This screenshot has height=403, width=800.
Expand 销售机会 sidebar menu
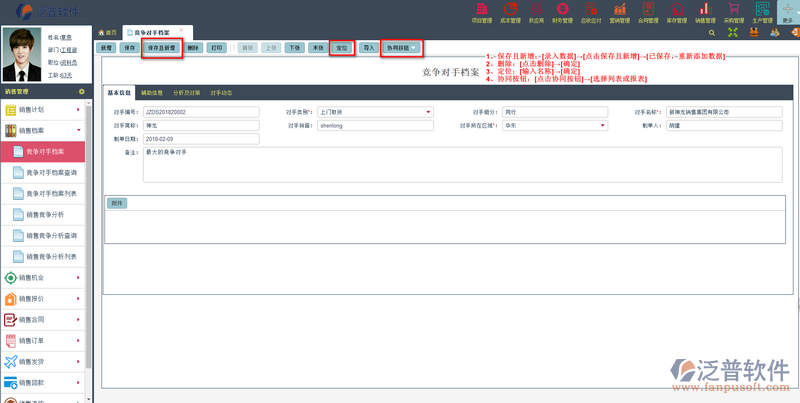point(42,278)
